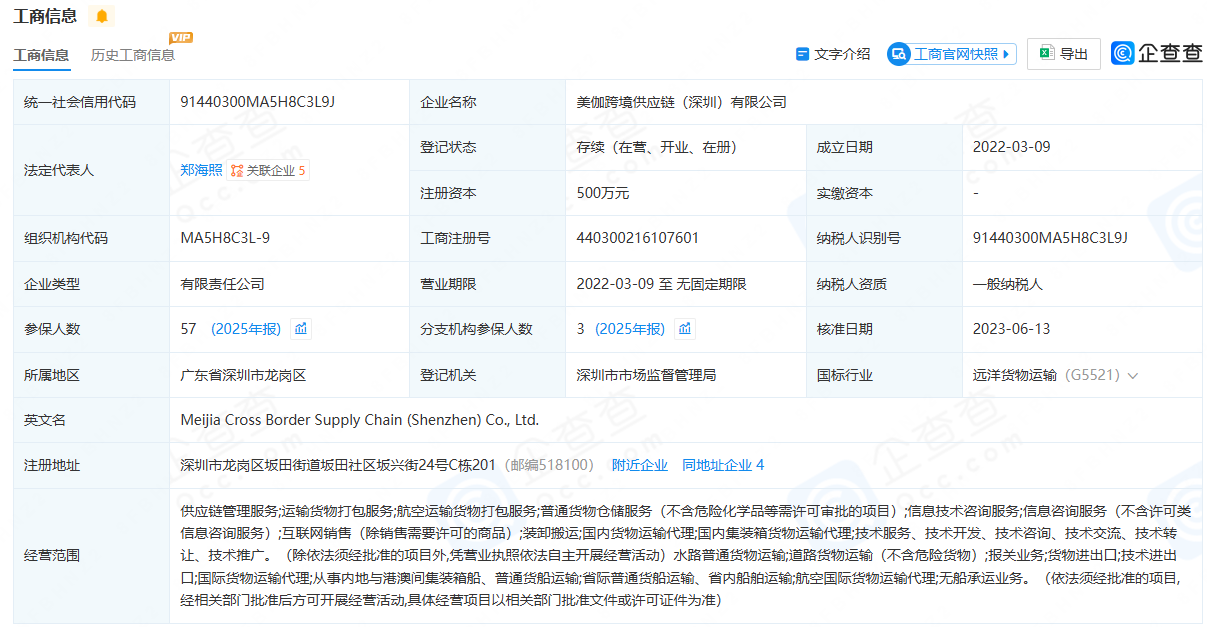
Task: Select the organization code MA5H8C3L-9
Action: [225, 238]
